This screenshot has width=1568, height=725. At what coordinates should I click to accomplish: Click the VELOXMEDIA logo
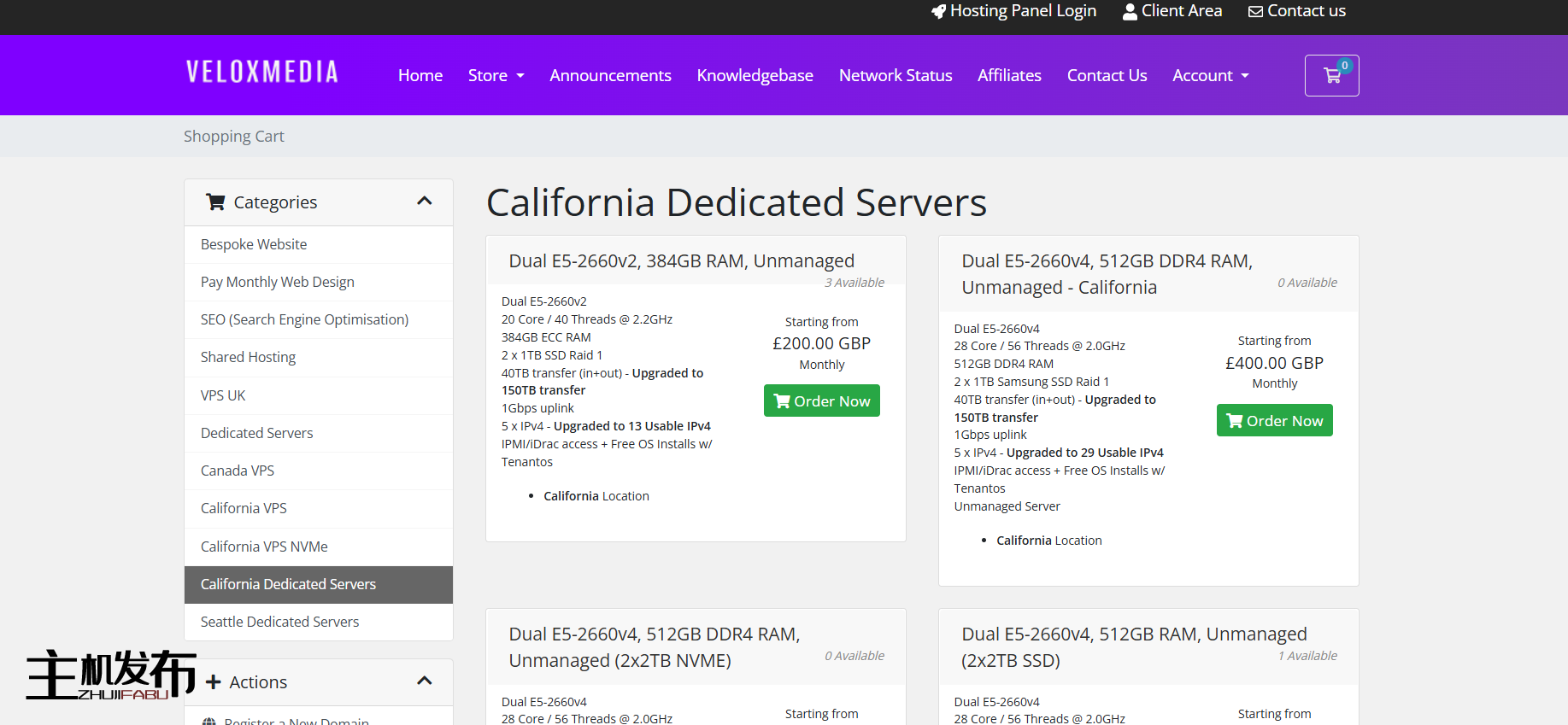pos(262,73)
